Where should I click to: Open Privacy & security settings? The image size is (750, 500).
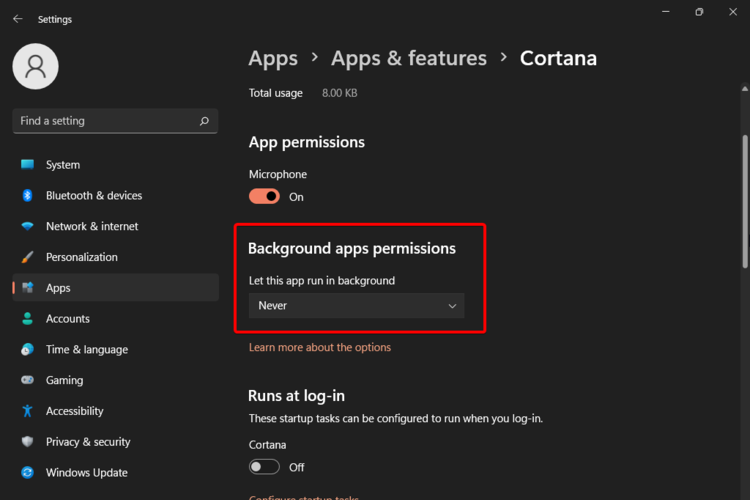tap(115, 442)
